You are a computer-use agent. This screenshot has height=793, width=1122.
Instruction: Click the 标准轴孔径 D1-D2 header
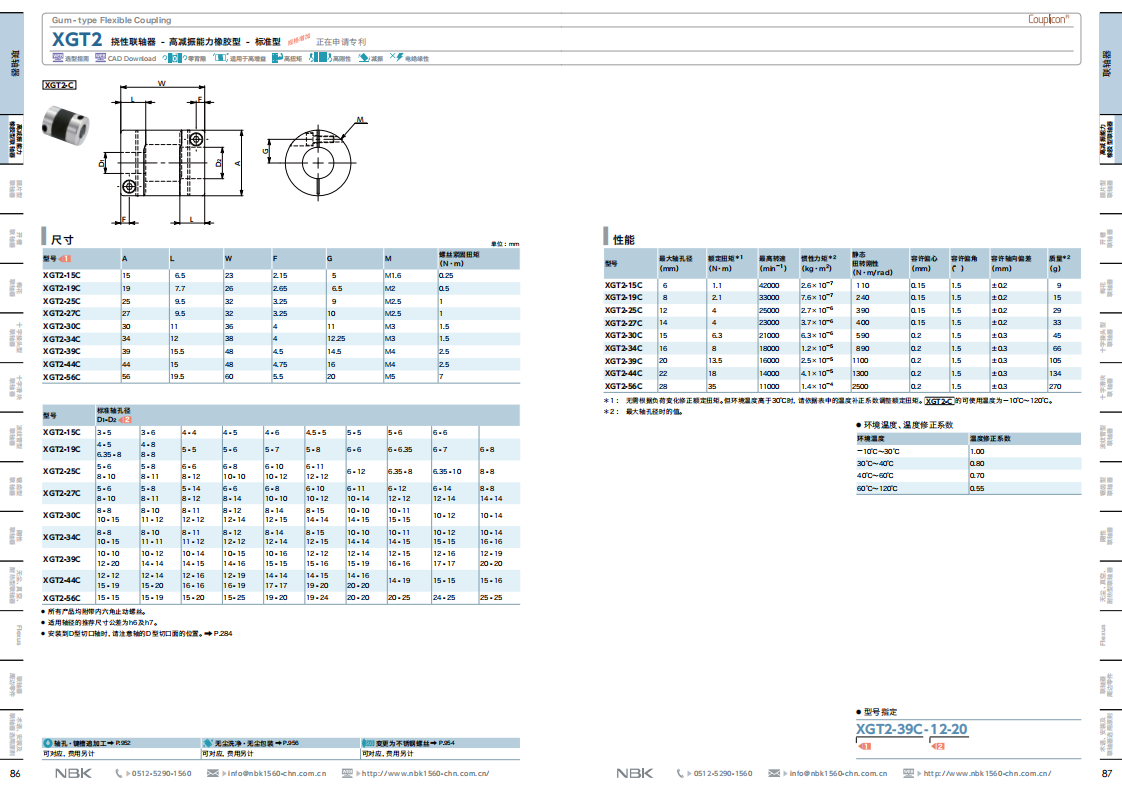114,415
